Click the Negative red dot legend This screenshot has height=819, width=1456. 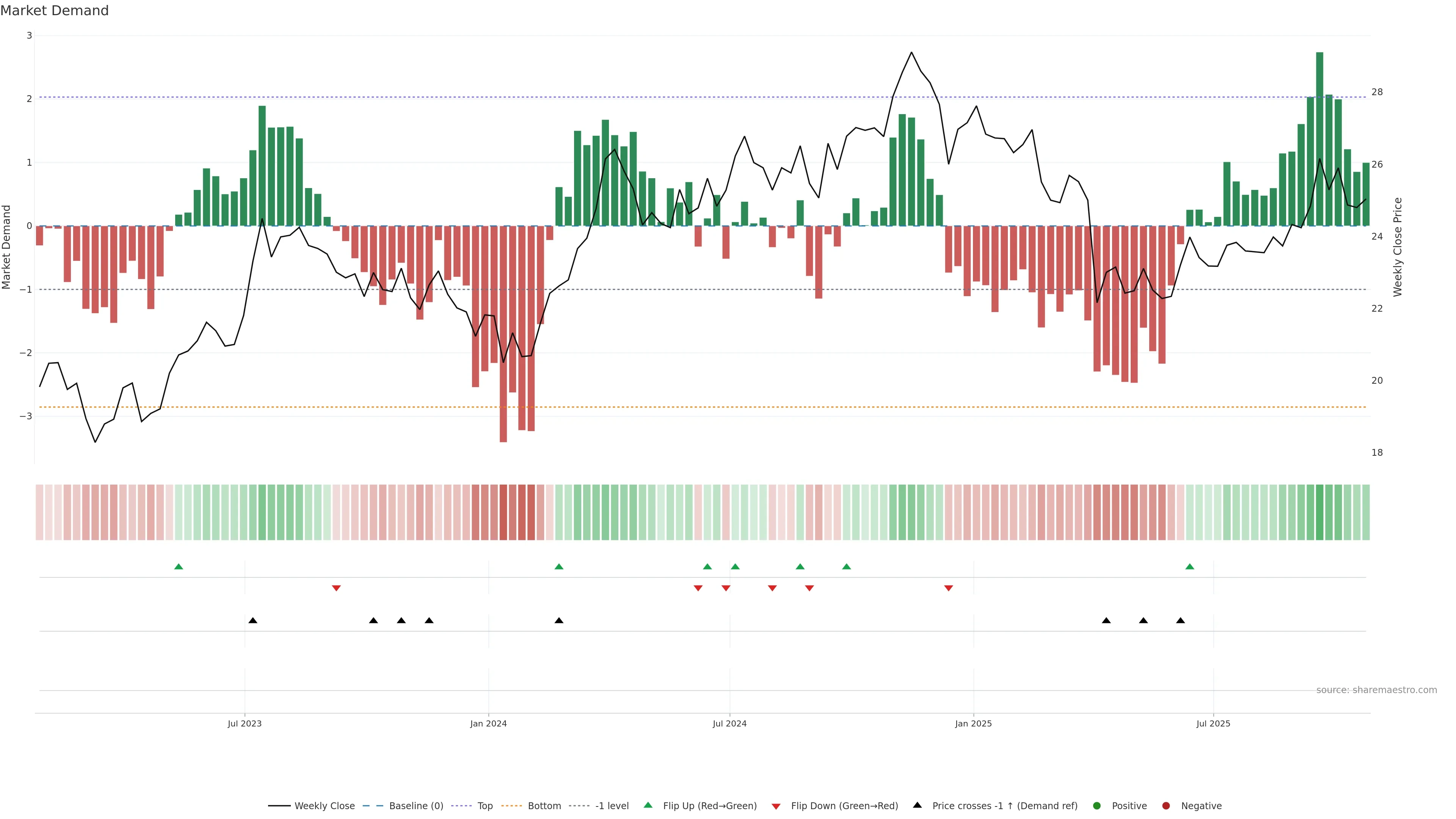point(1166,806)
